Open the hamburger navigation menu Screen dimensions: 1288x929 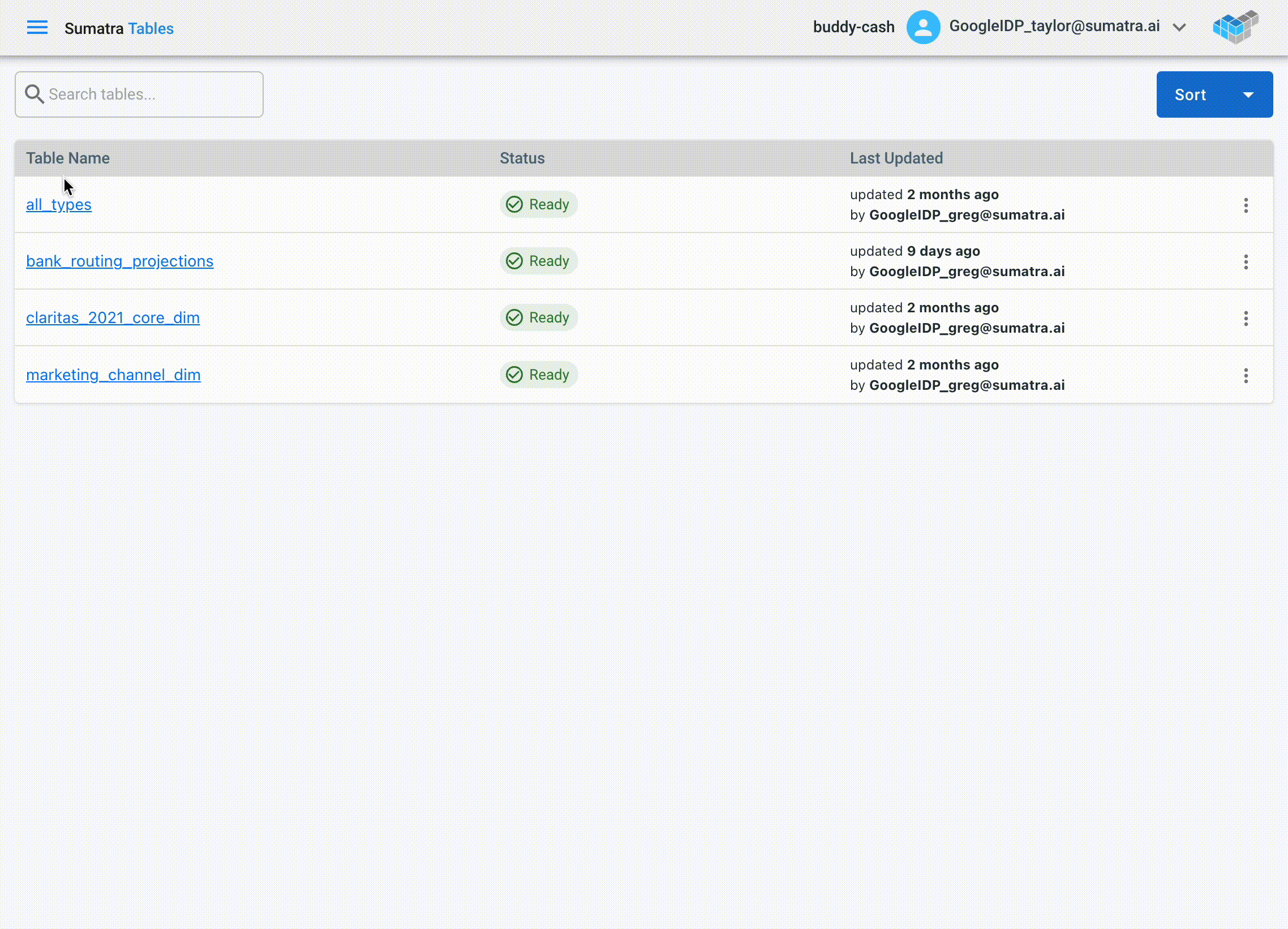37,28
